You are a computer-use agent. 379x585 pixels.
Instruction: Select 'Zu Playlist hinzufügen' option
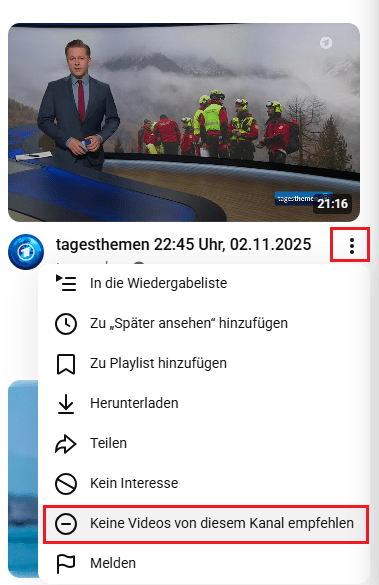[204, 363]
